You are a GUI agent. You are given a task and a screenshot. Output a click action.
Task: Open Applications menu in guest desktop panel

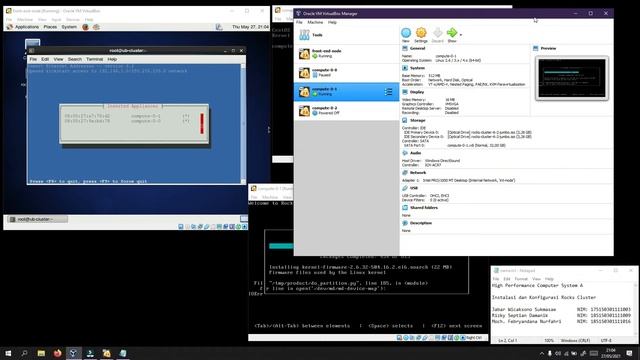[27, 27]
